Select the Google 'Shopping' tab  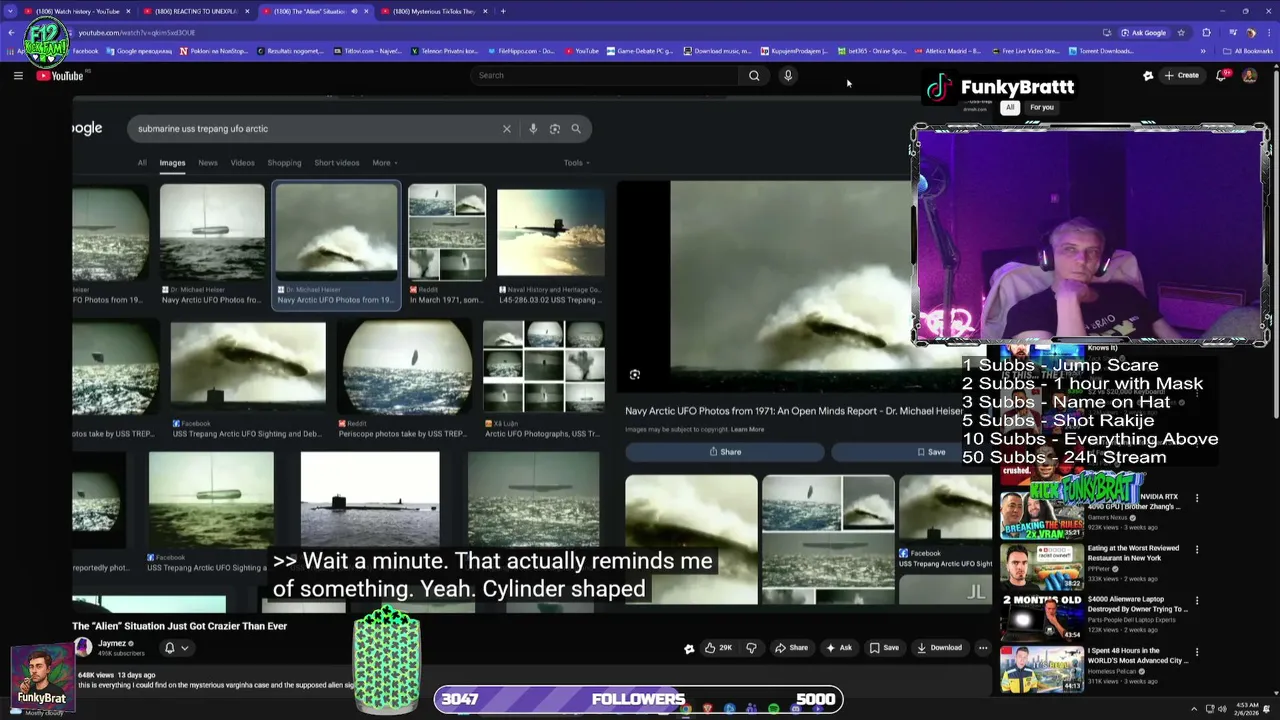click(x=284, y=163)
